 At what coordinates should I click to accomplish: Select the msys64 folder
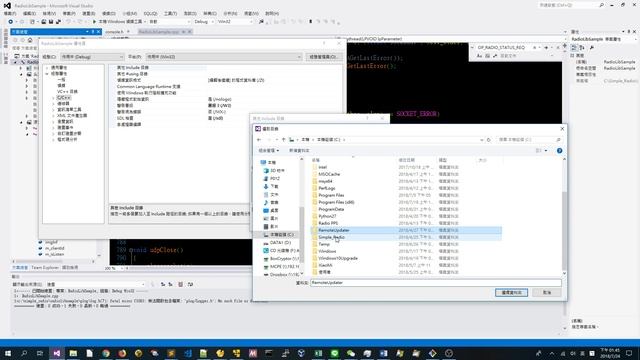325,181
